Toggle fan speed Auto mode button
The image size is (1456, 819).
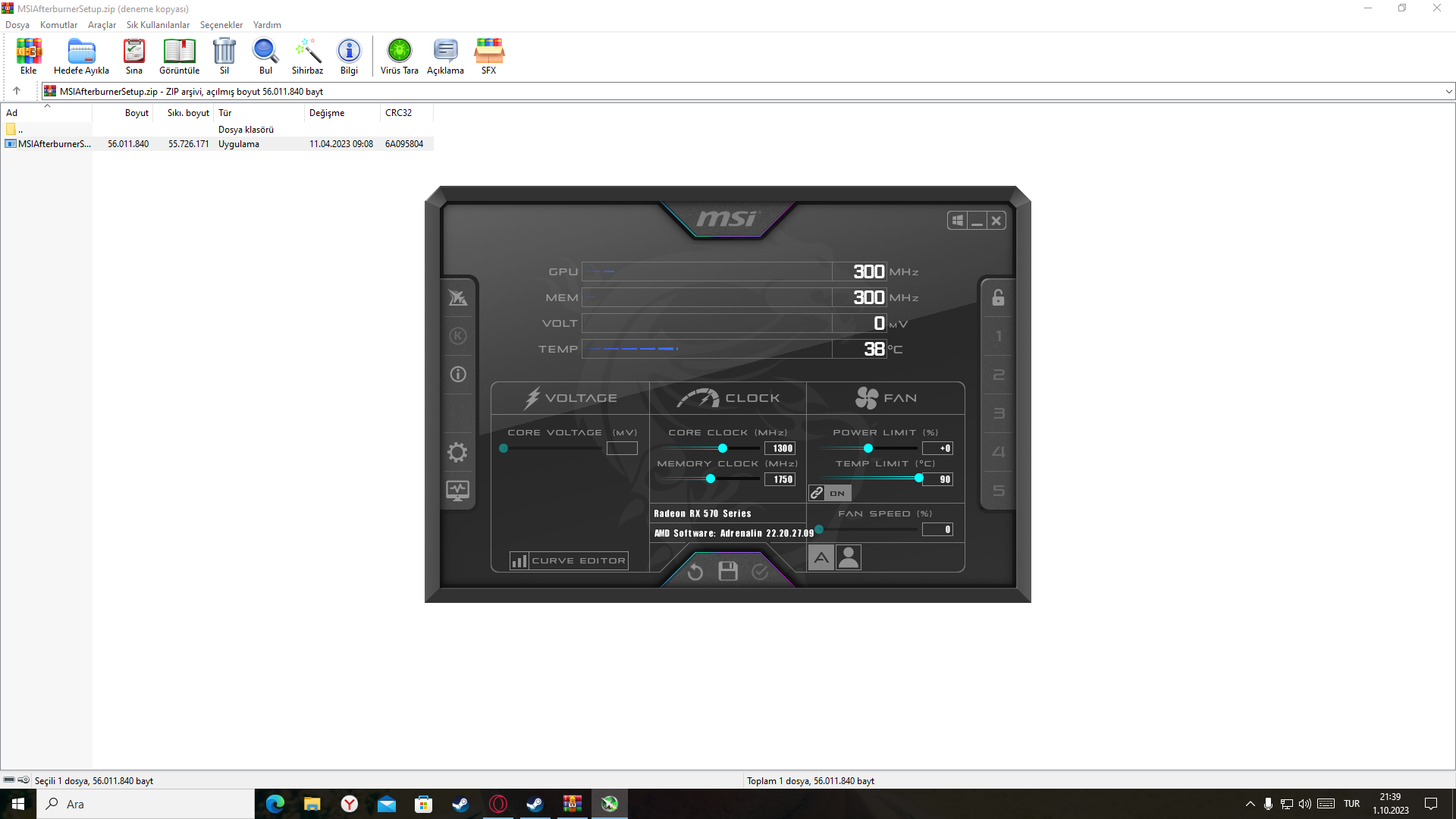click(821, 557)
